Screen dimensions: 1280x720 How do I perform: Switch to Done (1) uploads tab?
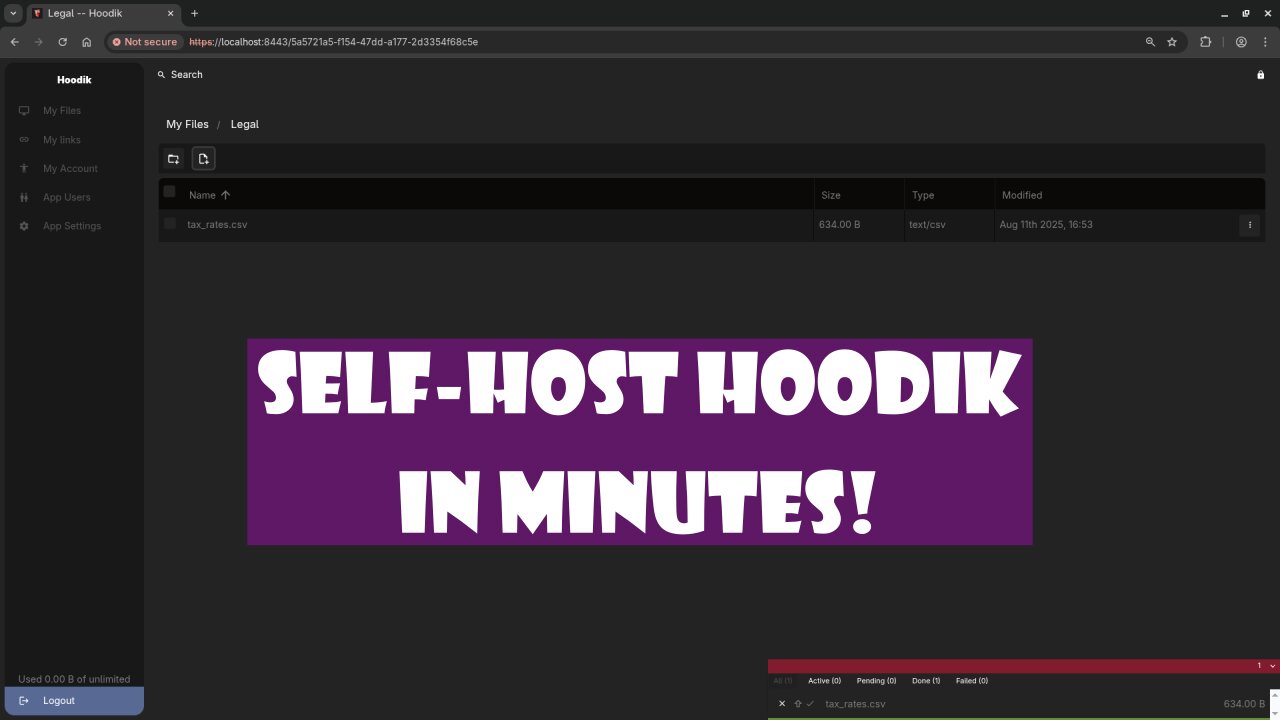pos(926,681)
